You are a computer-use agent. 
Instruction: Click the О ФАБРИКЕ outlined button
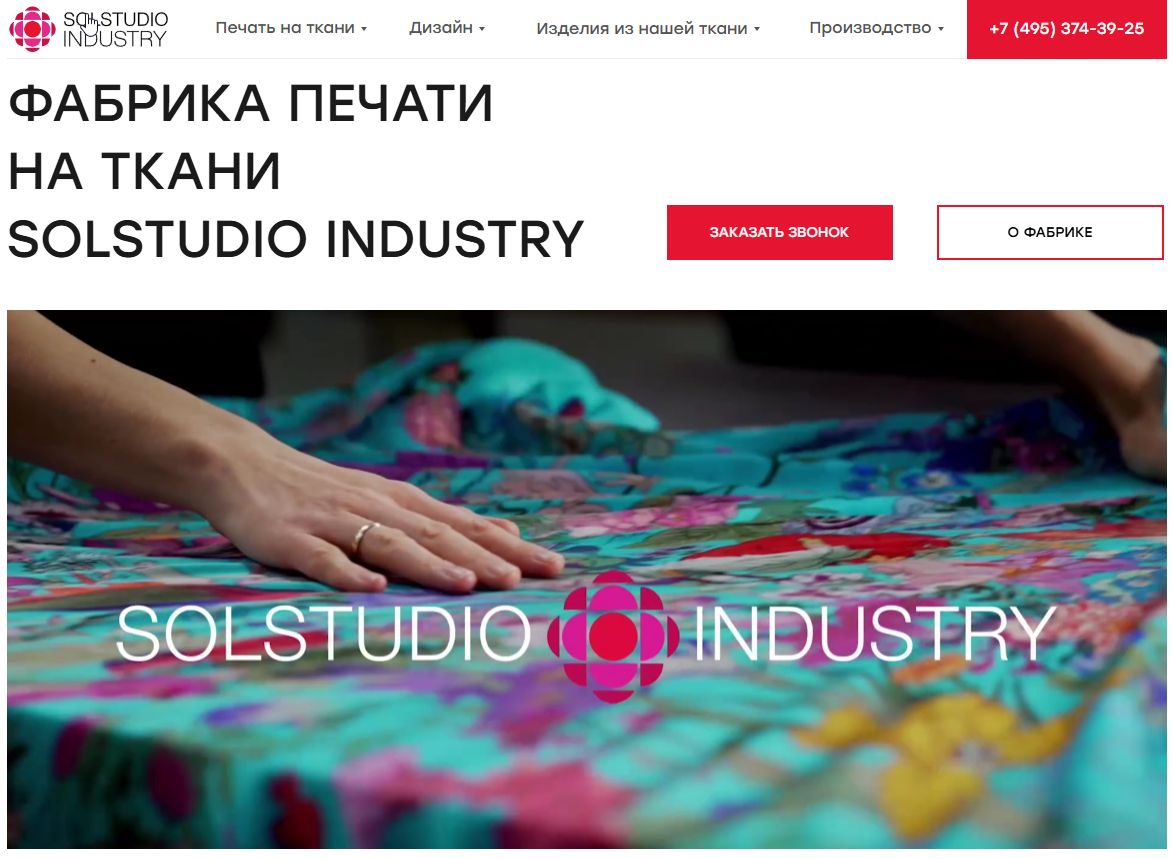(1050, 232)
